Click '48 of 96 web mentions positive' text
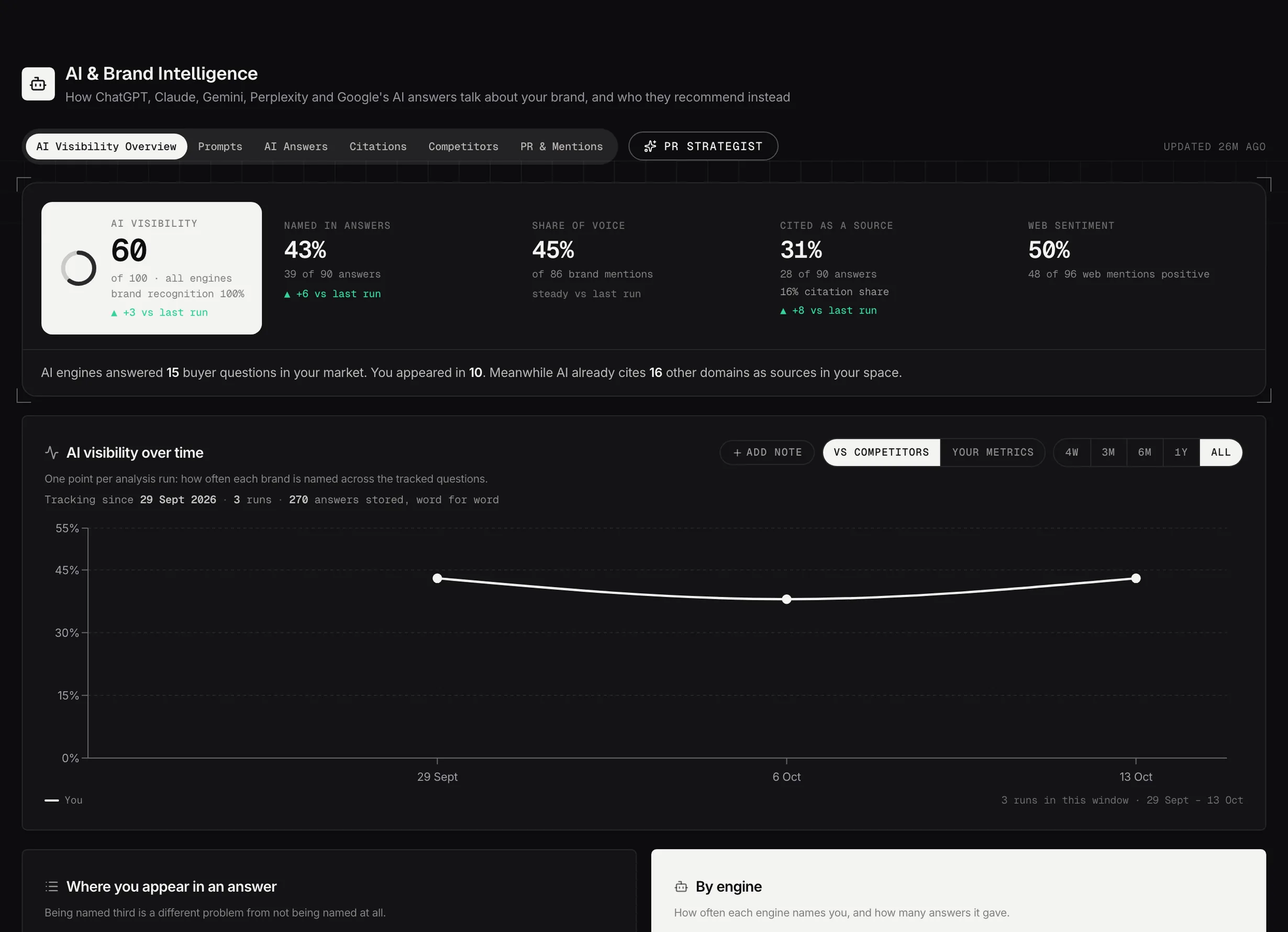The width and height of the screenshot is (1288, 932). pyautogui.click(x=1119, y=274)
